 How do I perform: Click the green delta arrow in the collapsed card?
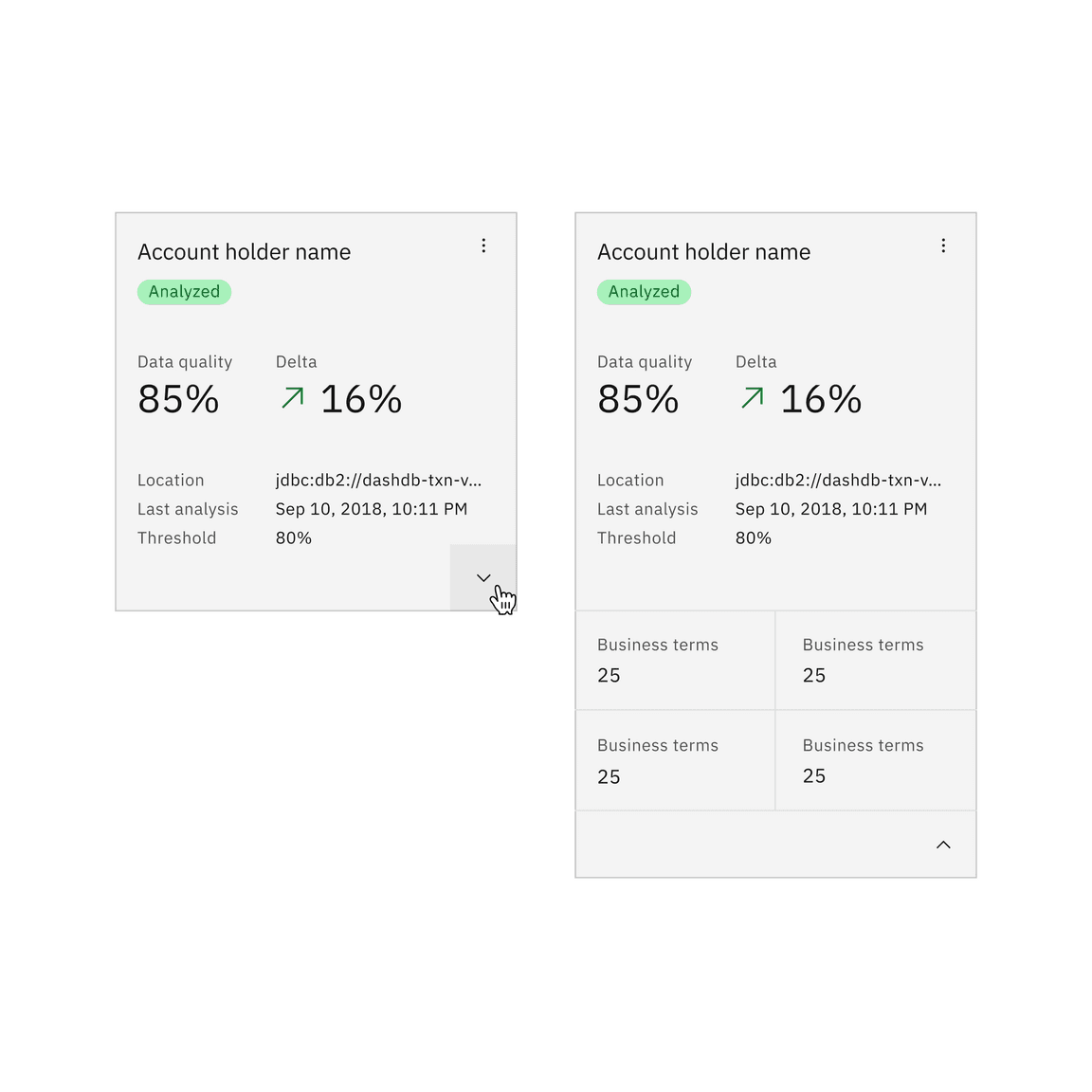point(293,398)
